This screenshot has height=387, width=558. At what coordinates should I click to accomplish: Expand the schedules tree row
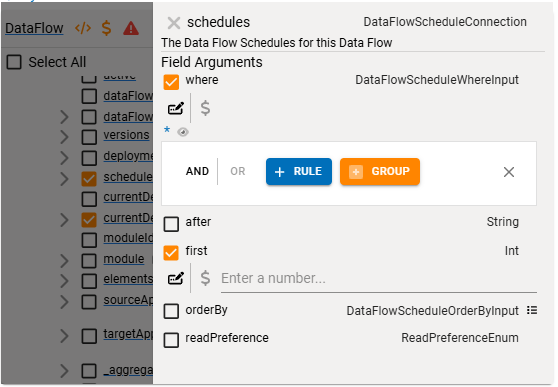click(x=64, y=179)
